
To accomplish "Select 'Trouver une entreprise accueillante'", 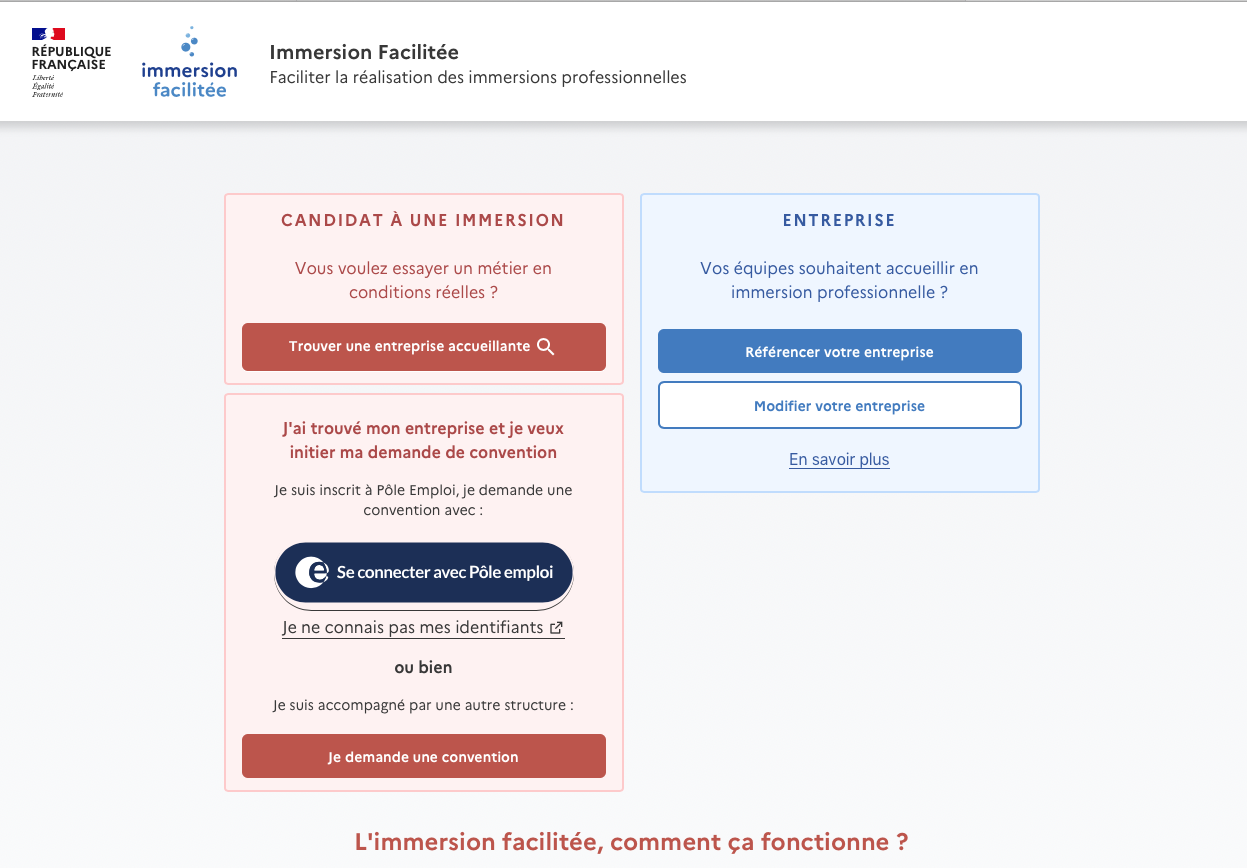I will pyautogui.click(x=423, y=346).
